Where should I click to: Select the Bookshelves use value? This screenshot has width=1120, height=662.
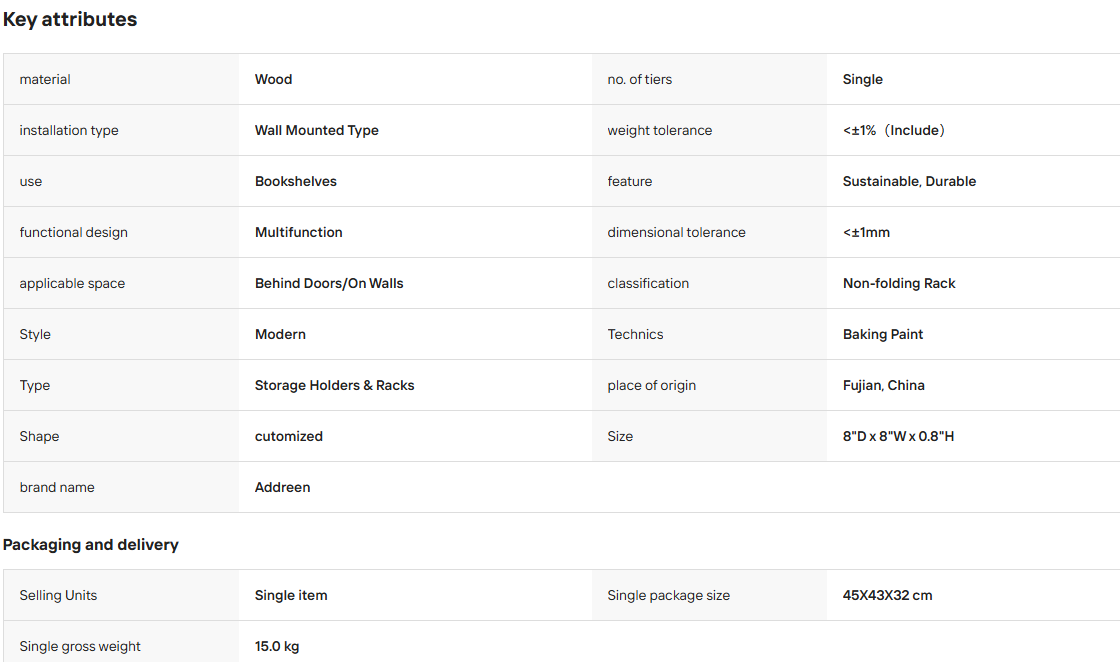(296, 181)
